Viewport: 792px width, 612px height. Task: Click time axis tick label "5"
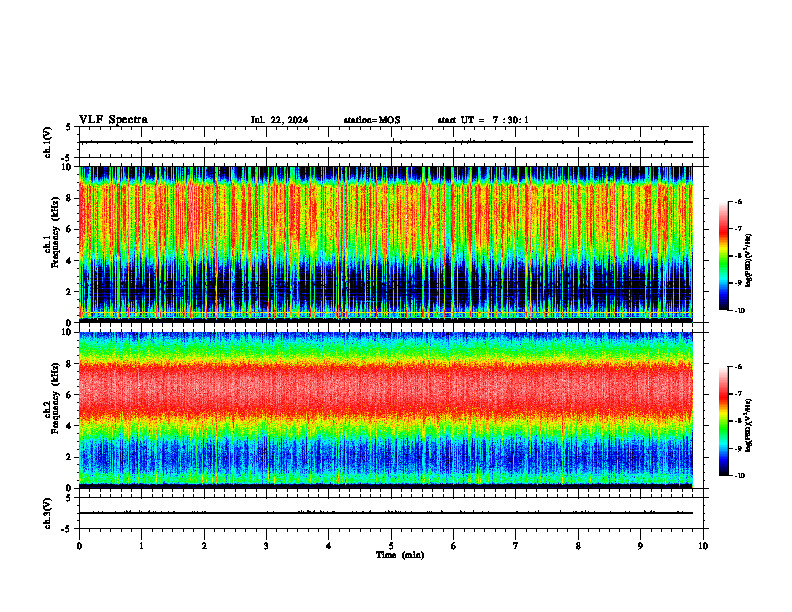391,546
